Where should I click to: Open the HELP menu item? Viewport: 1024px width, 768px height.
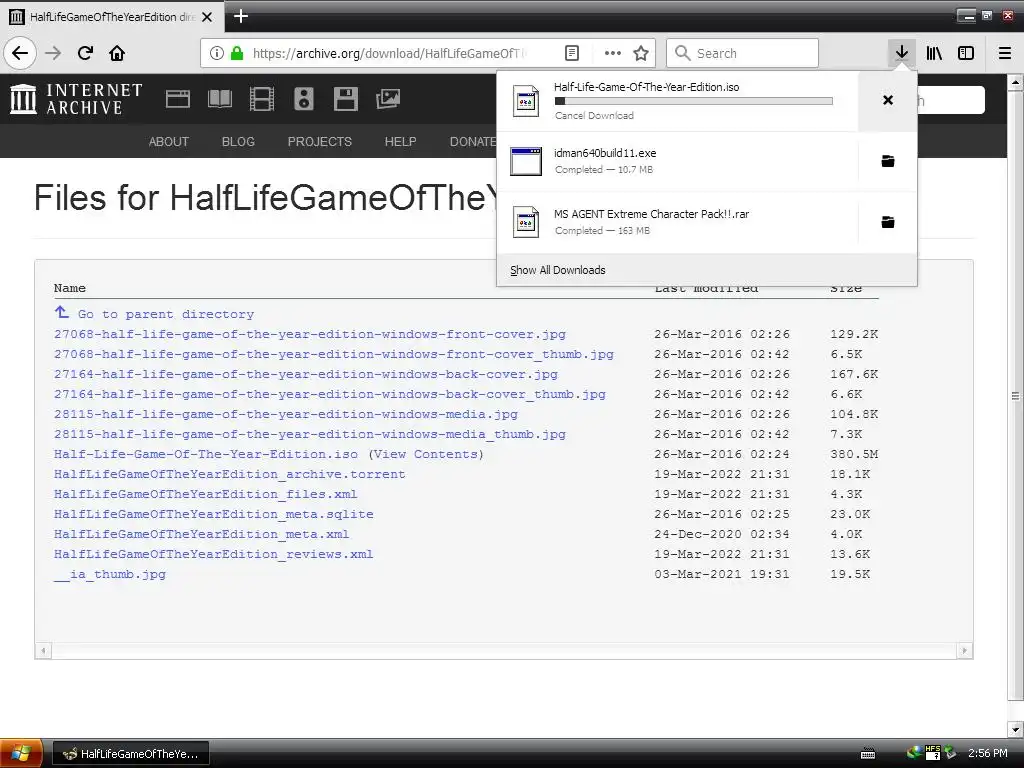(400, 142)
